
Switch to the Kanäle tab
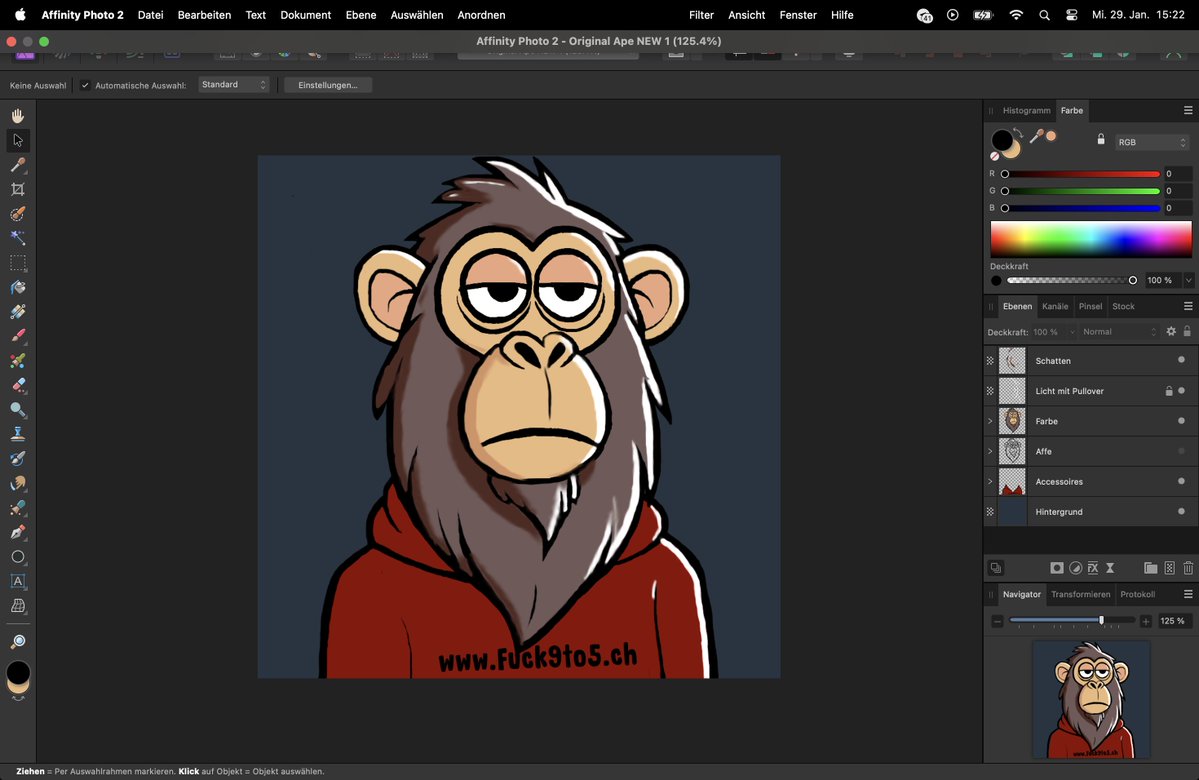pos(1055,306)
